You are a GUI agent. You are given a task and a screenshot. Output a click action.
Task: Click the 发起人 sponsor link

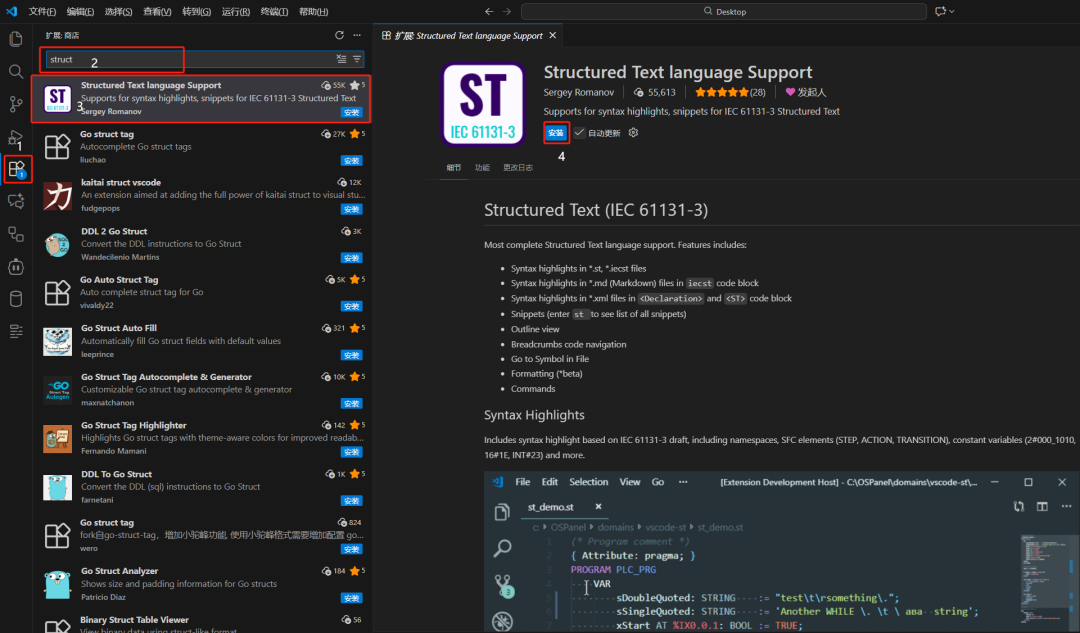pyautogui.click(x=805, y=92)
